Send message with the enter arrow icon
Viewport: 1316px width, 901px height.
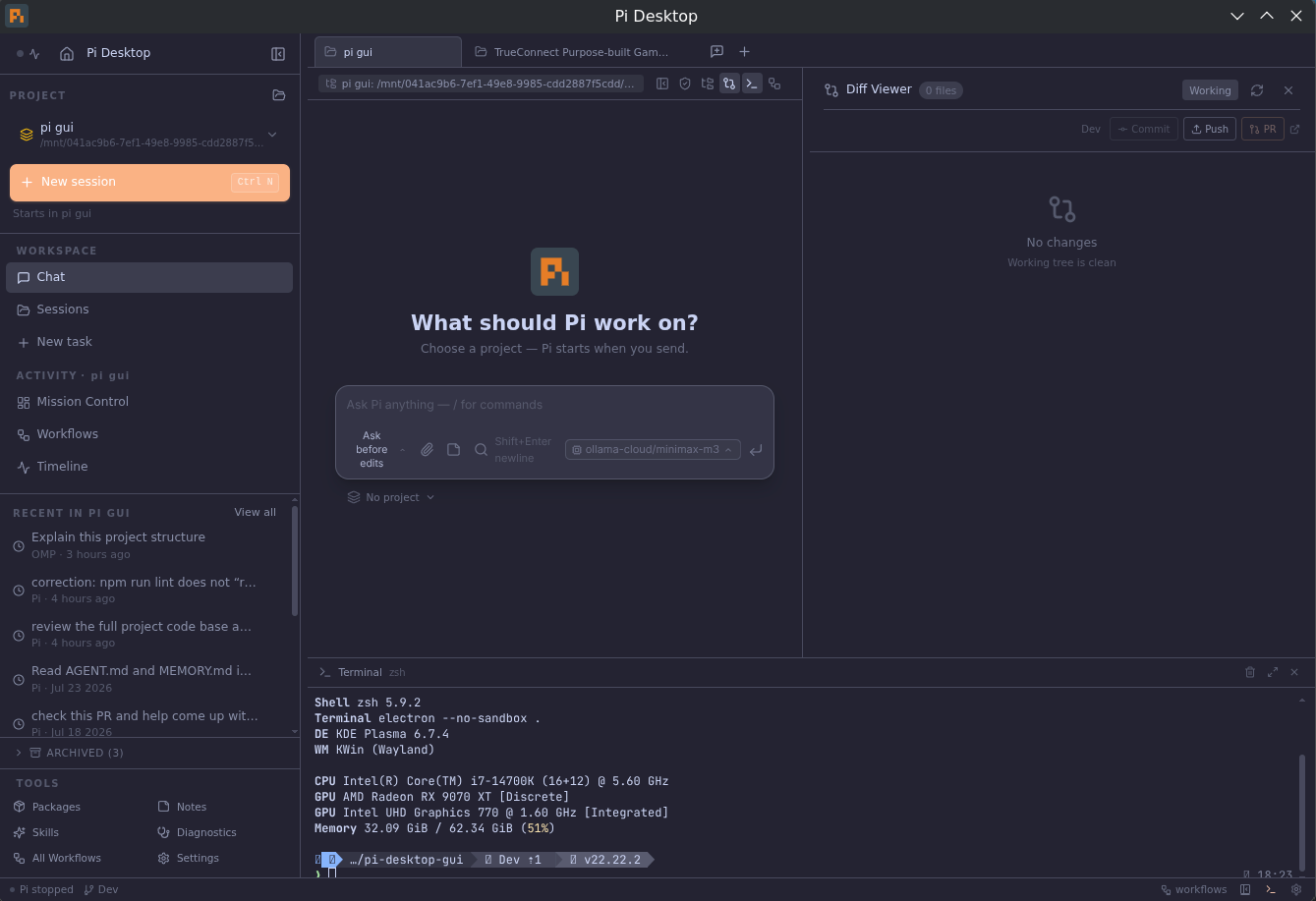(755, 450)
